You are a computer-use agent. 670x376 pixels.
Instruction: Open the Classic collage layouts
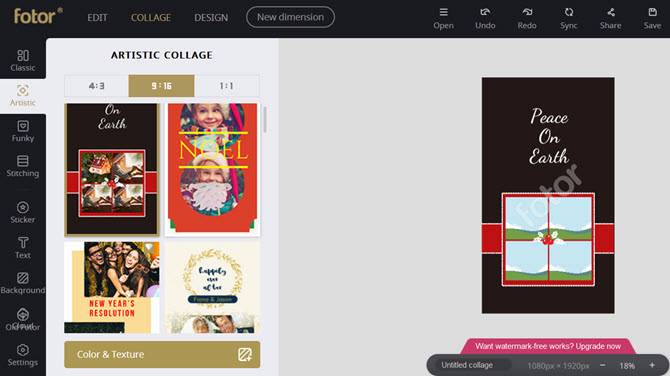[x=23, y=60]
